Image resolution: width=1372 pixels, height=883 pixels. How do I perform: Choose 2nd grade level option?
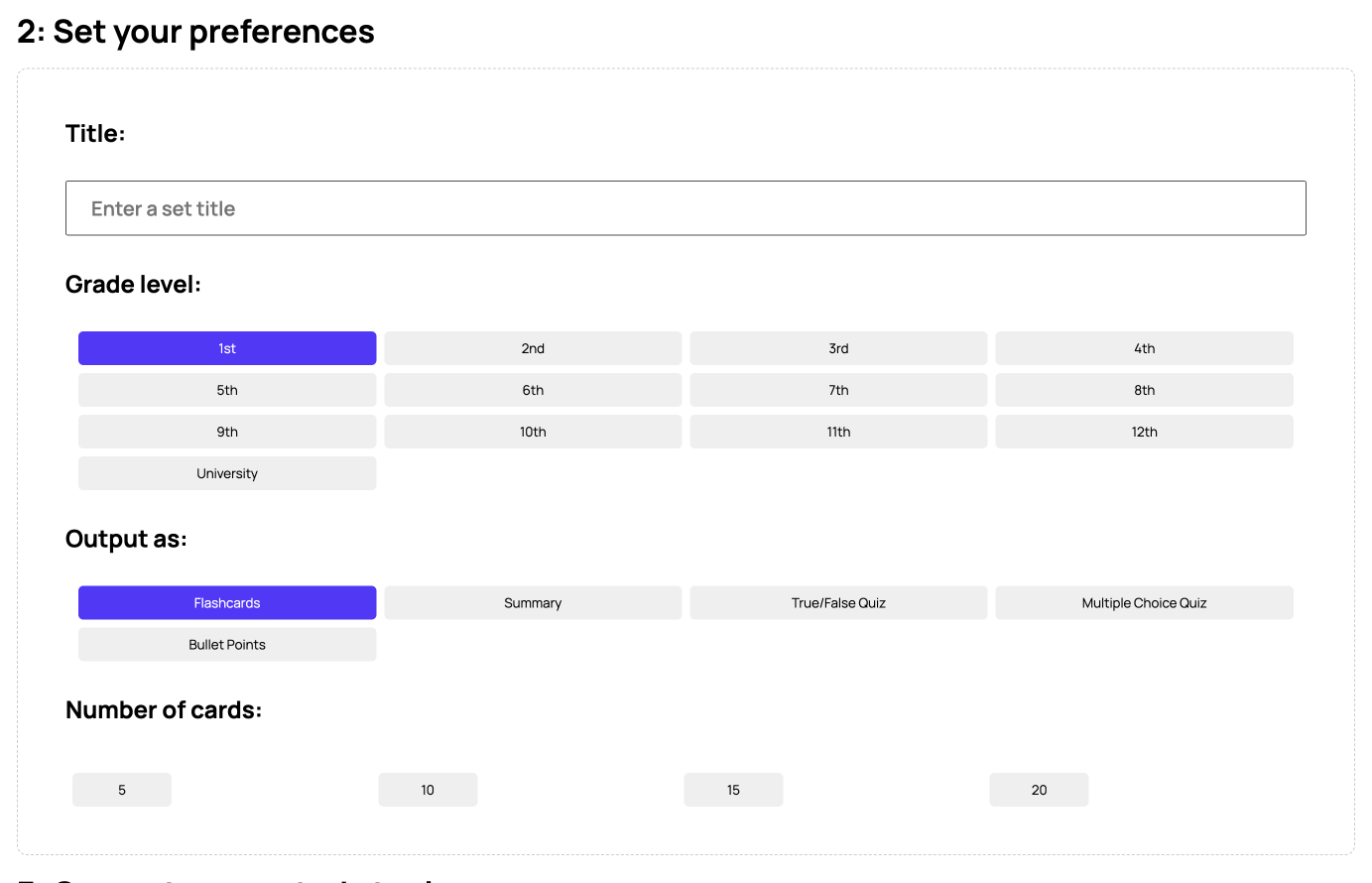[533, 348]
